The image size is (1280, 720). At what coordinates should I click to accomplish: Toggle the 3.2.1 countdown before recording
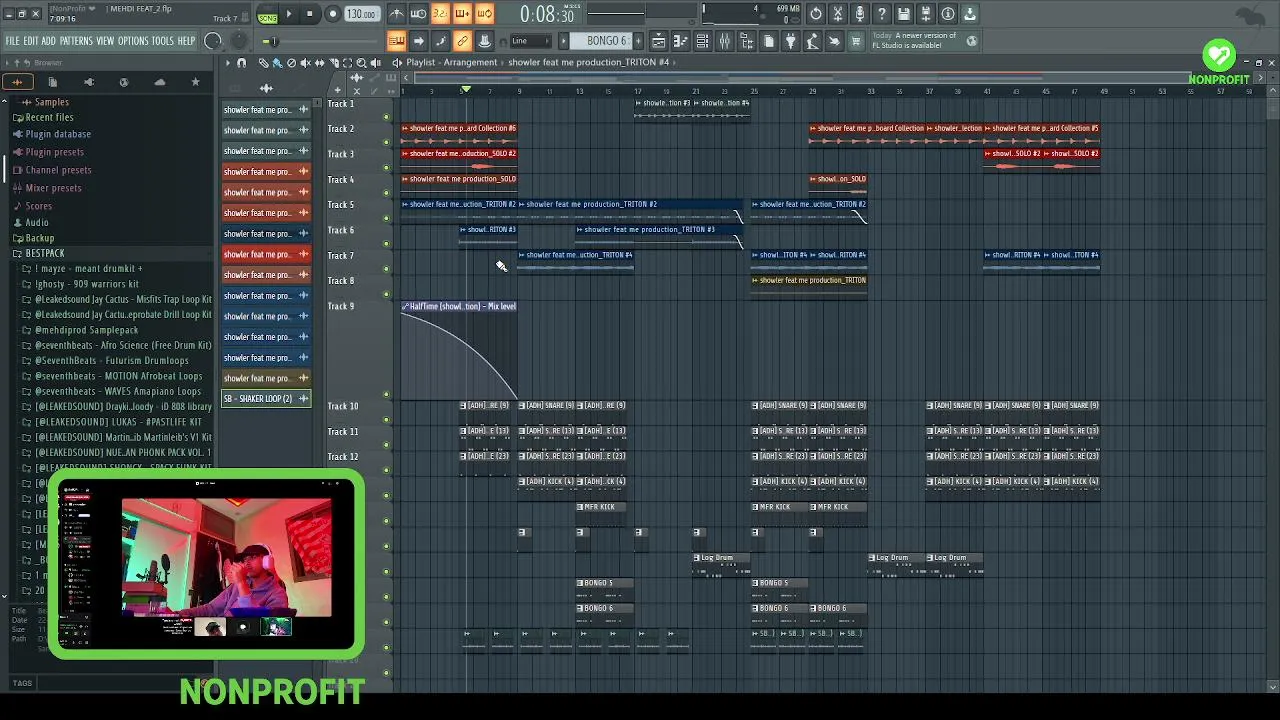pyautogui.click(x=440, y=14)
